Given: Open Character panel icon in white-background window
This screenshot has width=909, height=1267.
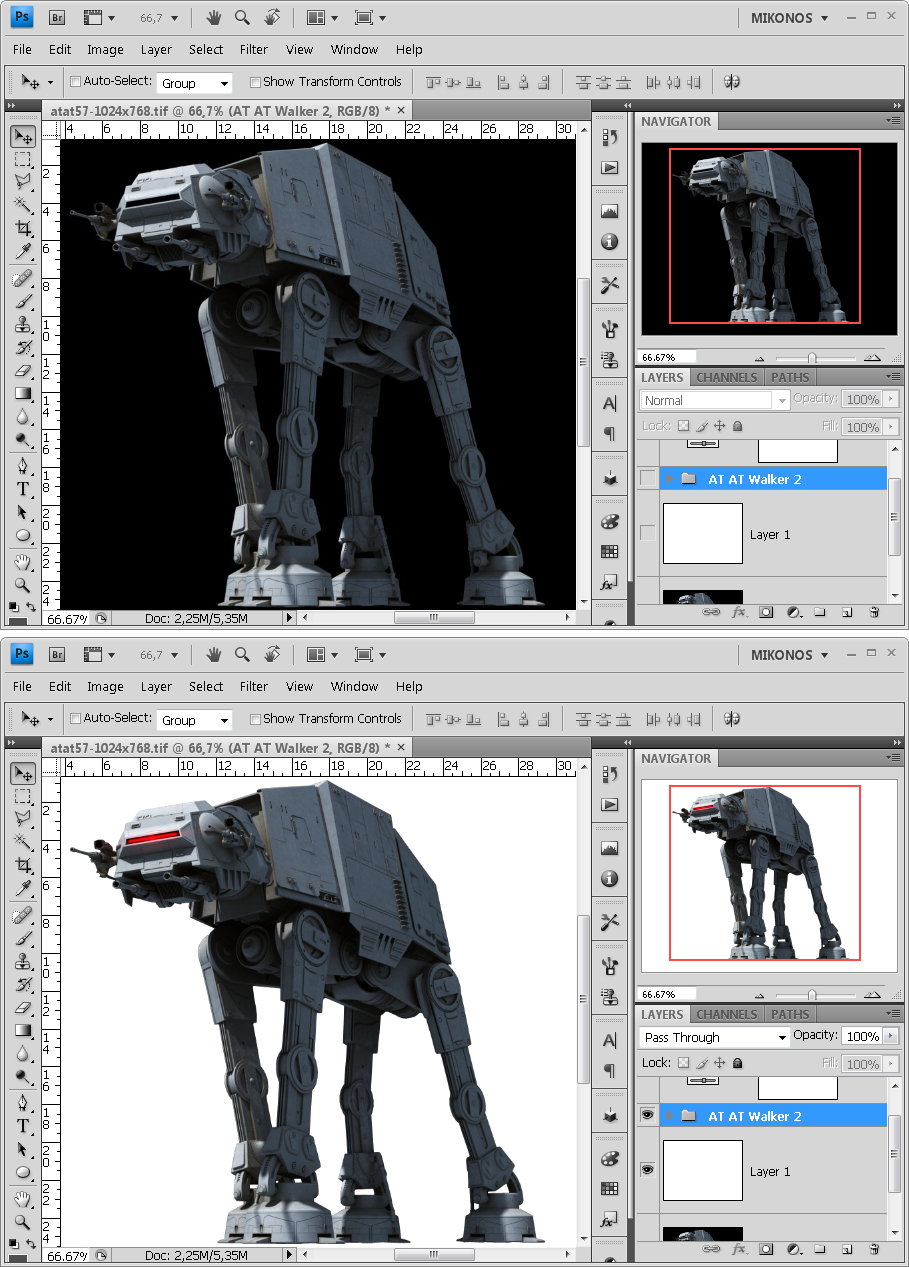Looking at the screenshot, I should pos(609,1040).
